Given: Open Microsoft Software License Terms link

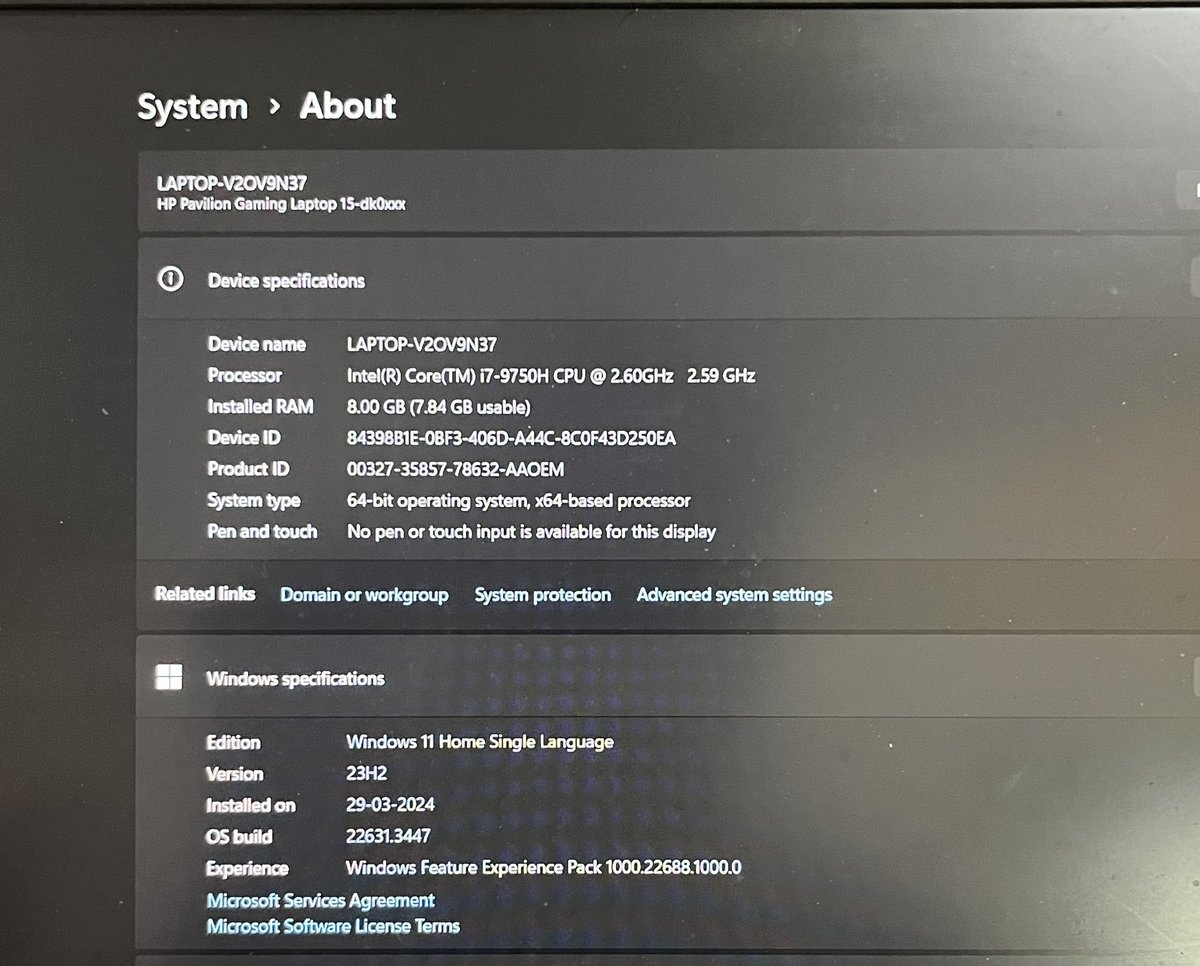Looking at the screenshot, I should click(x=333, y=926).
